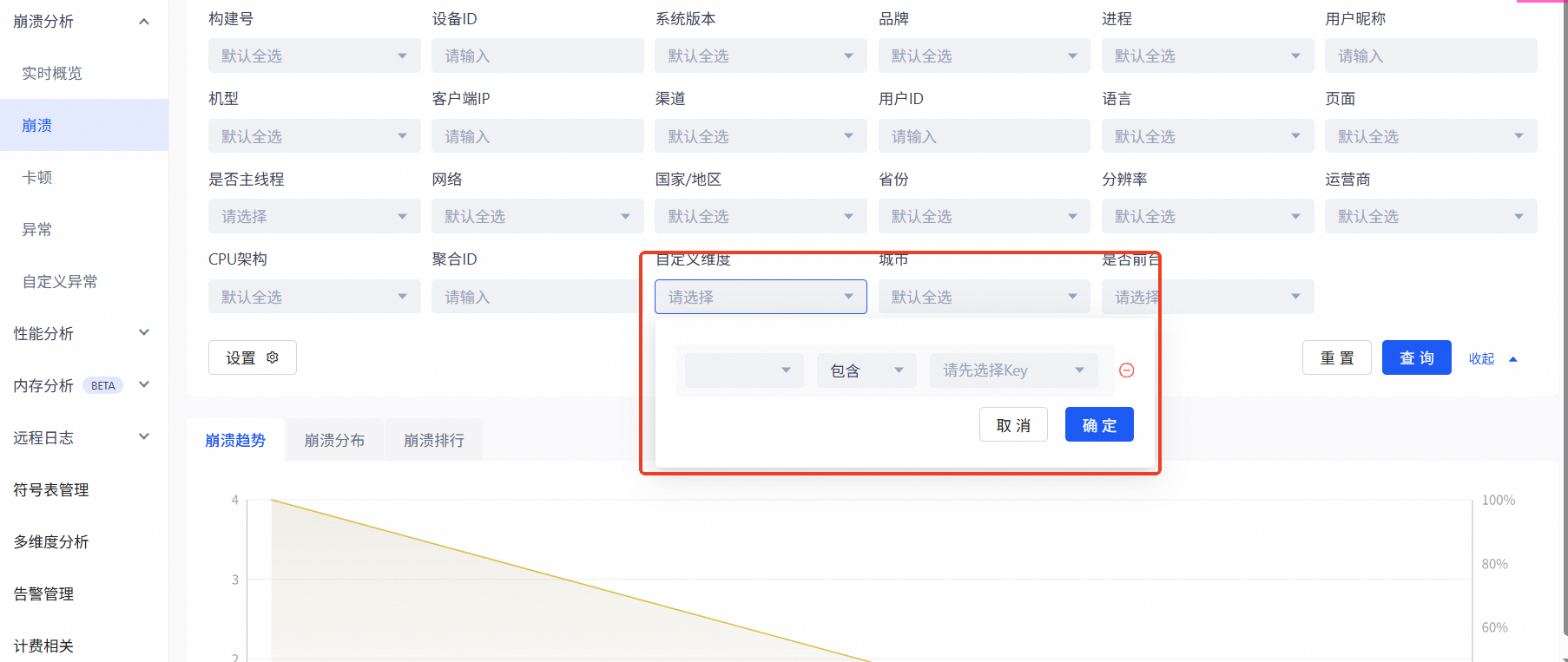The width and height of the screenshot is (1568, 662).
Task: Open the 是否主线程 dropdown
Action: pyautogui.click(x=314, y=216)
